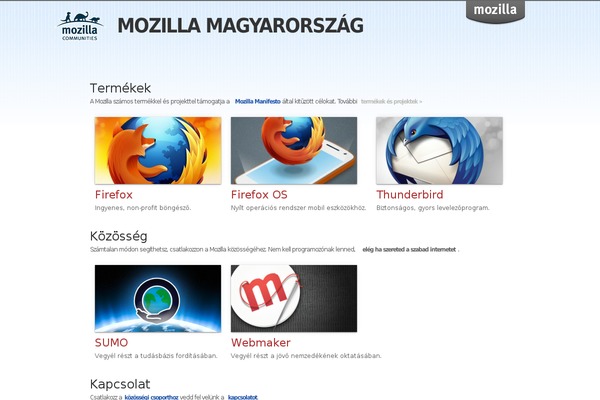Open the mozilla tab at top right
The width and height of the screenshot is (600, 400).
495,11
